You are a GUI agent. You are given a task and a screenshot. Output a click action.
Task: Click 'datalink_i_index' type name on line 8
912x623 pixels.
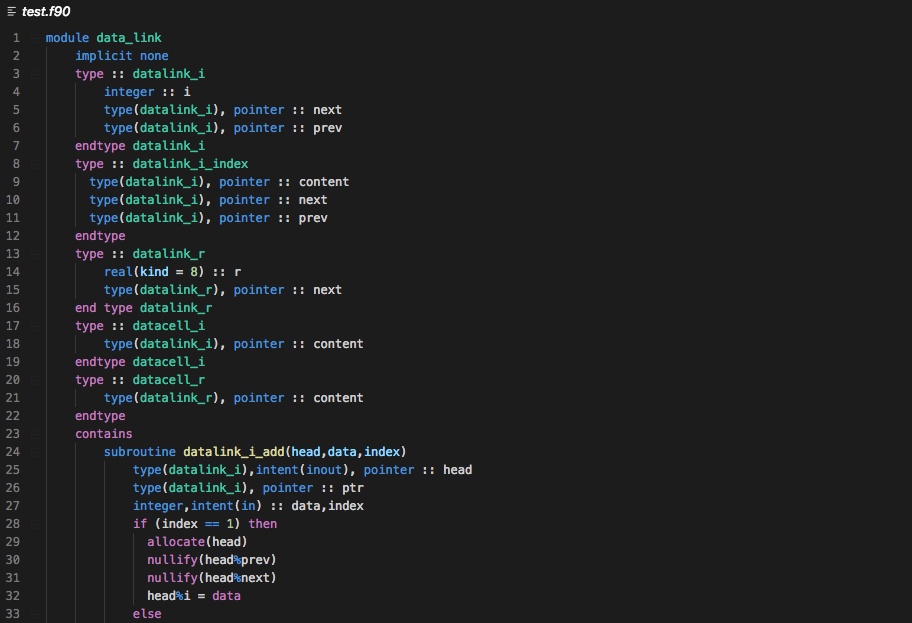coord(190,164)
